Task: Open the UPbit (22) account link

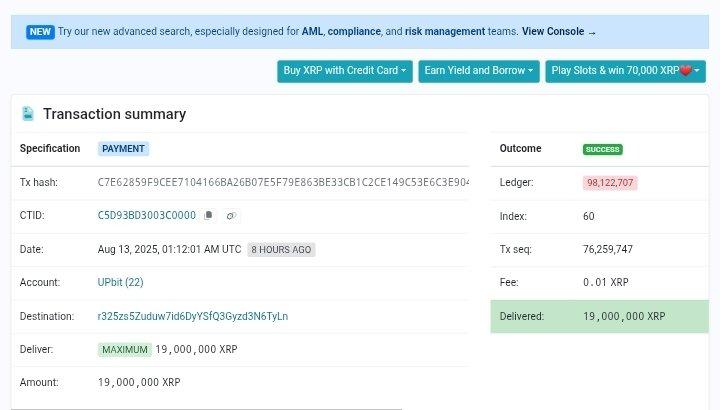Action: [x=120, y=283]
